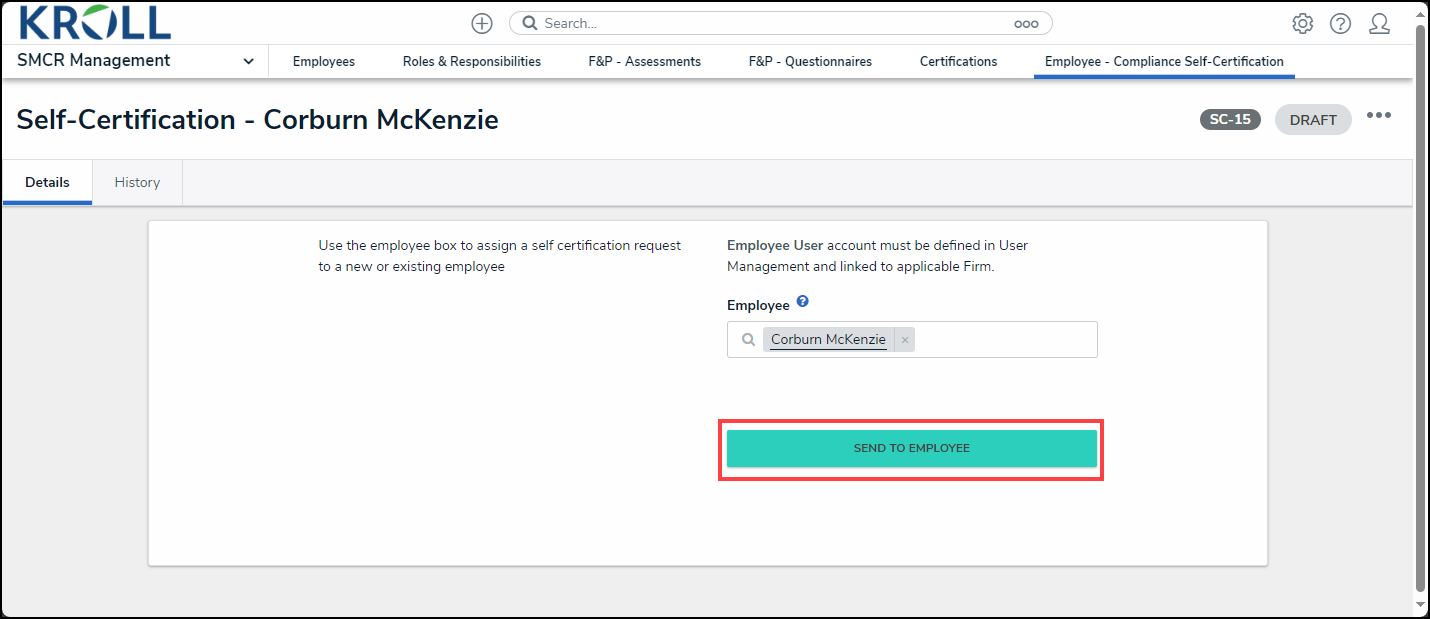Click the Kroll logo

tap(95, 22)
